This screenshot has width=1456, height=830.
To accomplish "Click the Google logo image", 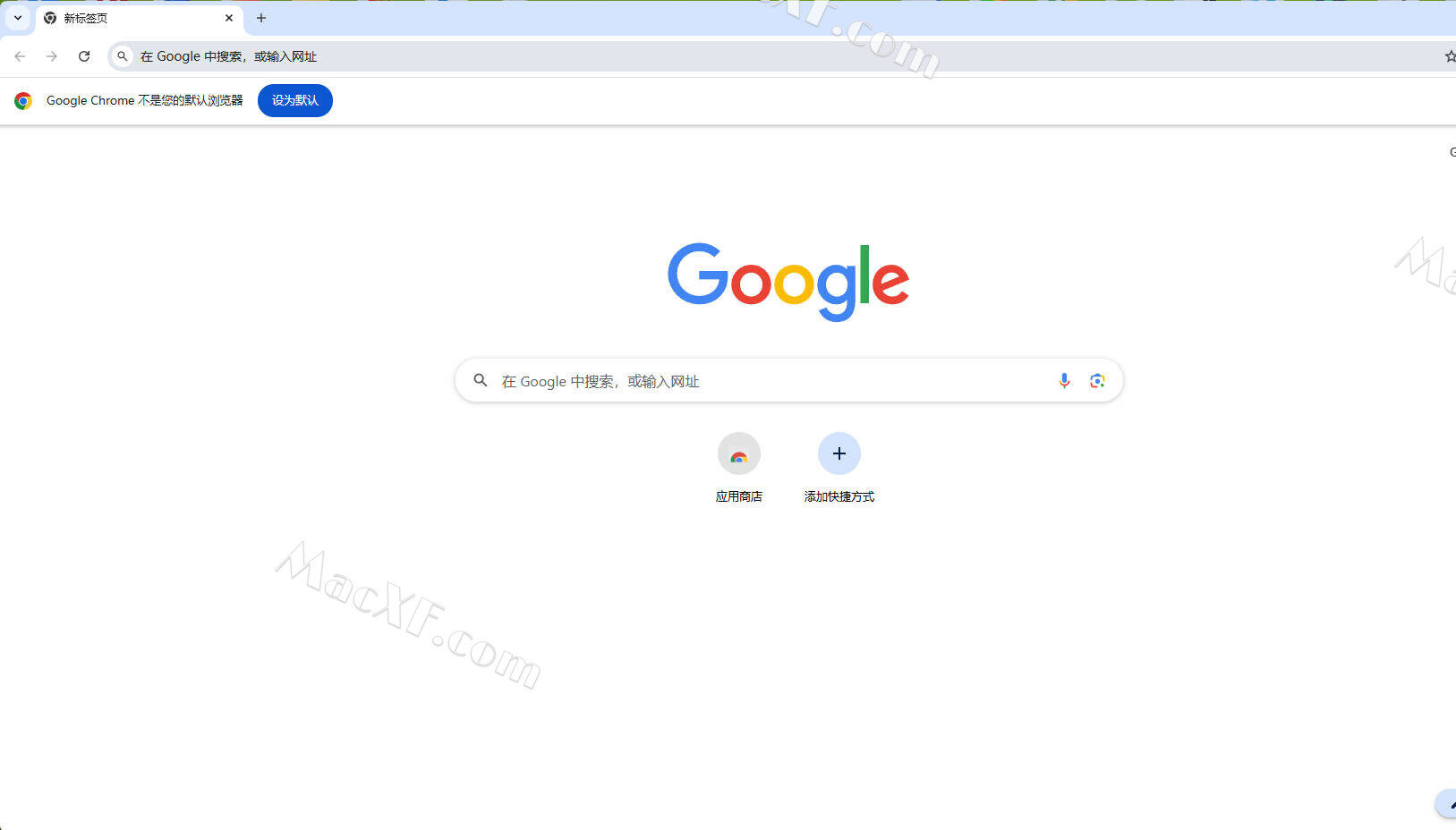I will click(788, 282).
